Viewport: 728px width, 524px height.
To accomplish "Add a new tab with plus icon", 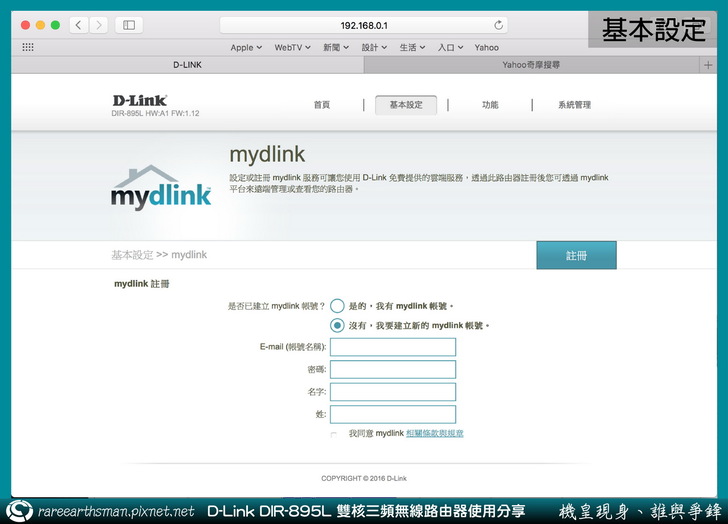I will pyautogui.click(x=708, y=65).
